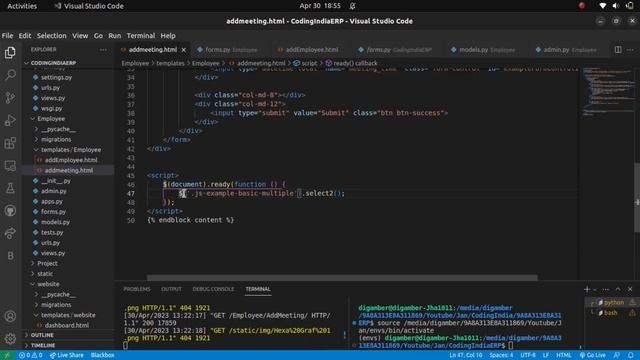Open Run and Debug view

(10, 120)
